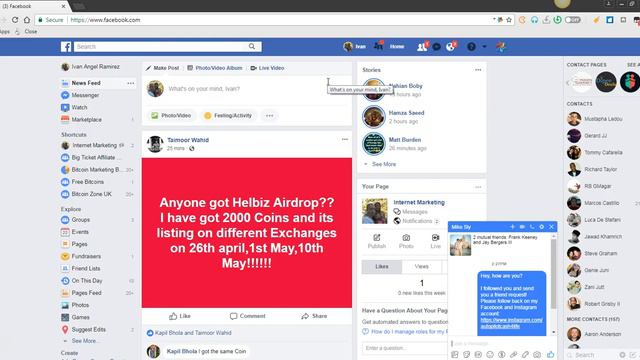This screenshot has height=360, width=640.
Task: Open chat with Mustapha Ledou contact
Action: (x=595, y=119)
